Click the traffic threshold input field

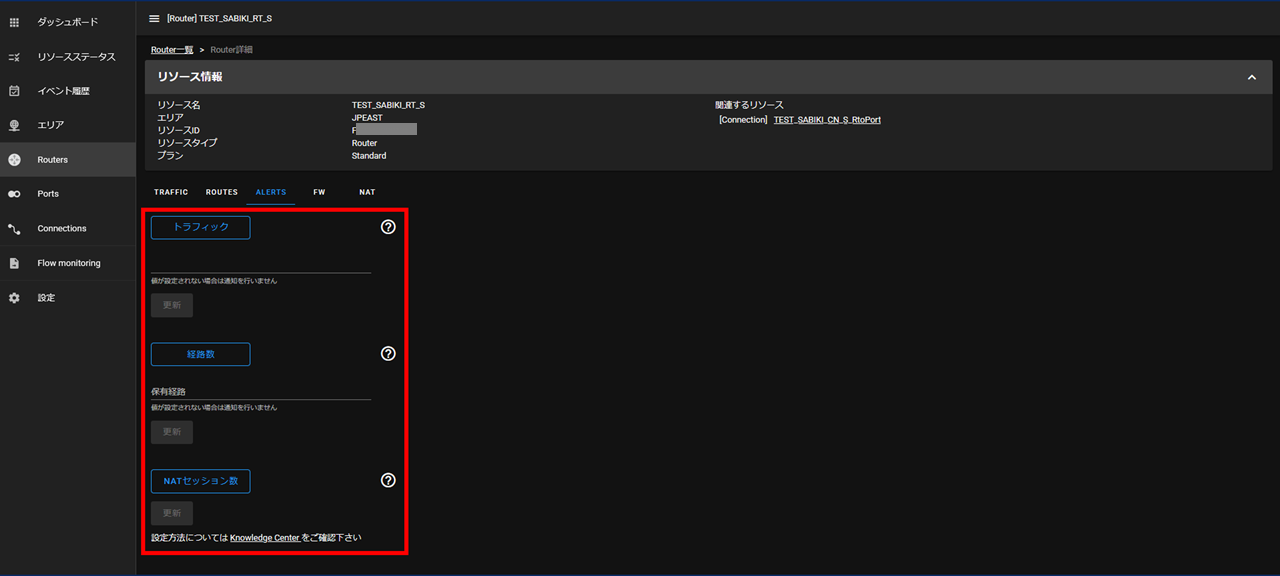pos(261,262)
